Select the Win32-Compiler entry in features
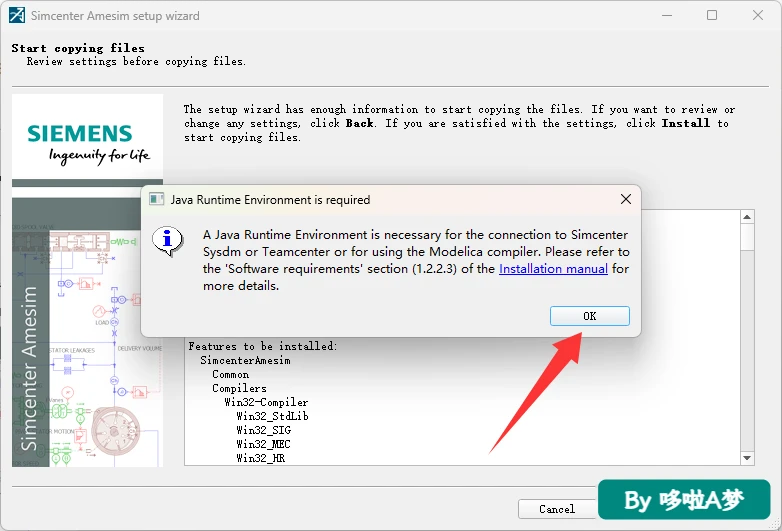 point(266,402)
